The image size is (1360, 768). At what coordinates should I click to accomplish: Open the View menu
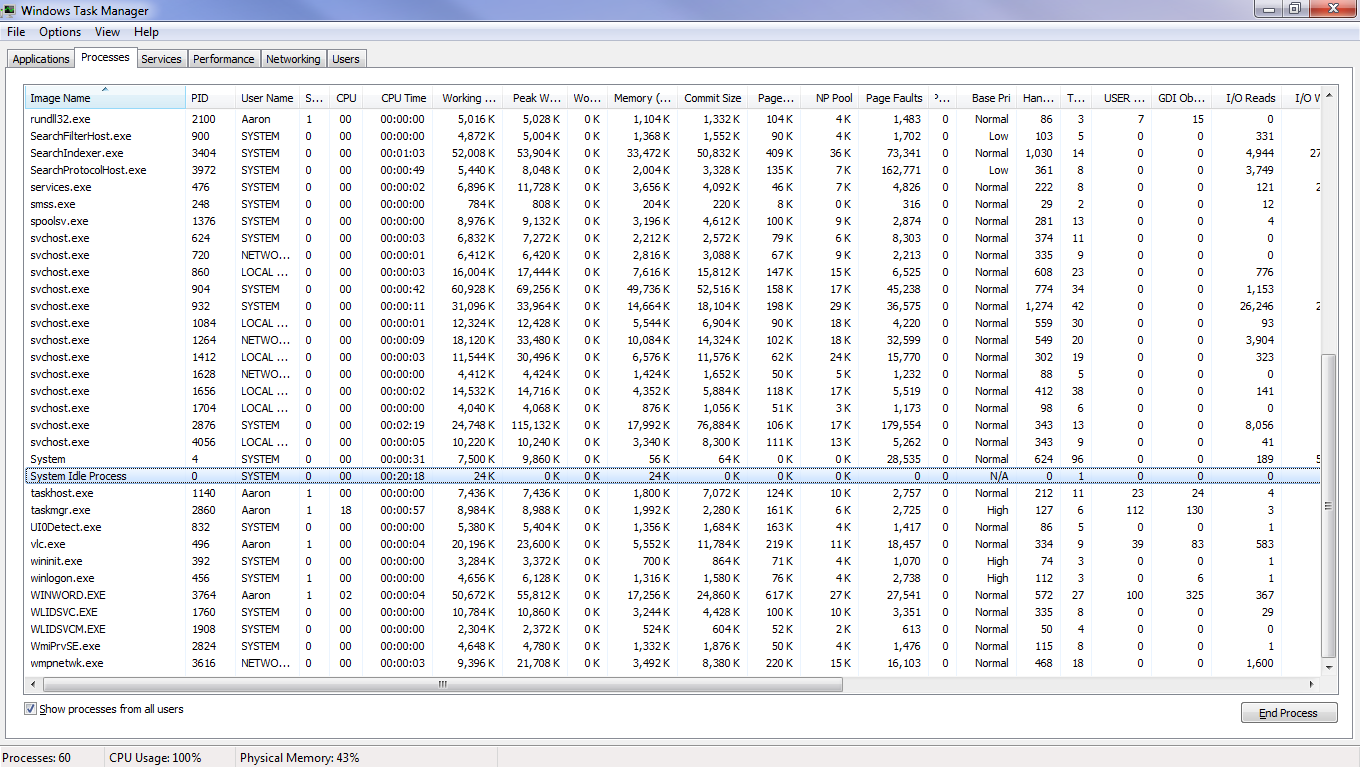(107, 32)
